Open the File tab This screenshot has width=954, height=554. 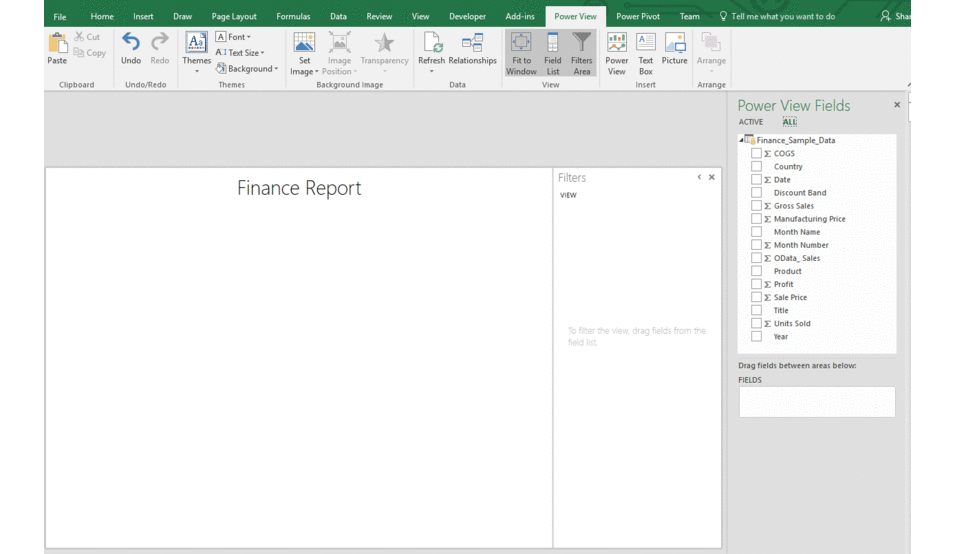(60, 16)
